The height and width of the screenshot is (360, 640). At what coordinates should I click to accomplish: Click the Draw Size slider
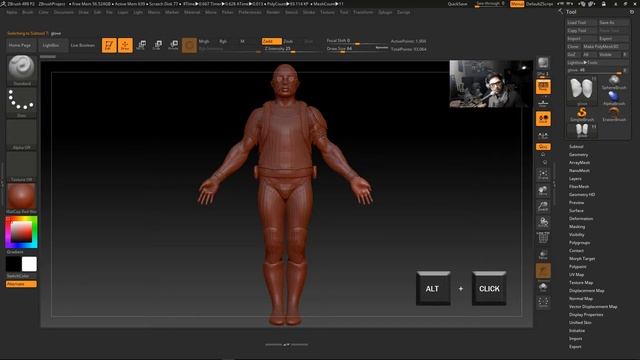[x=356, y=49]
